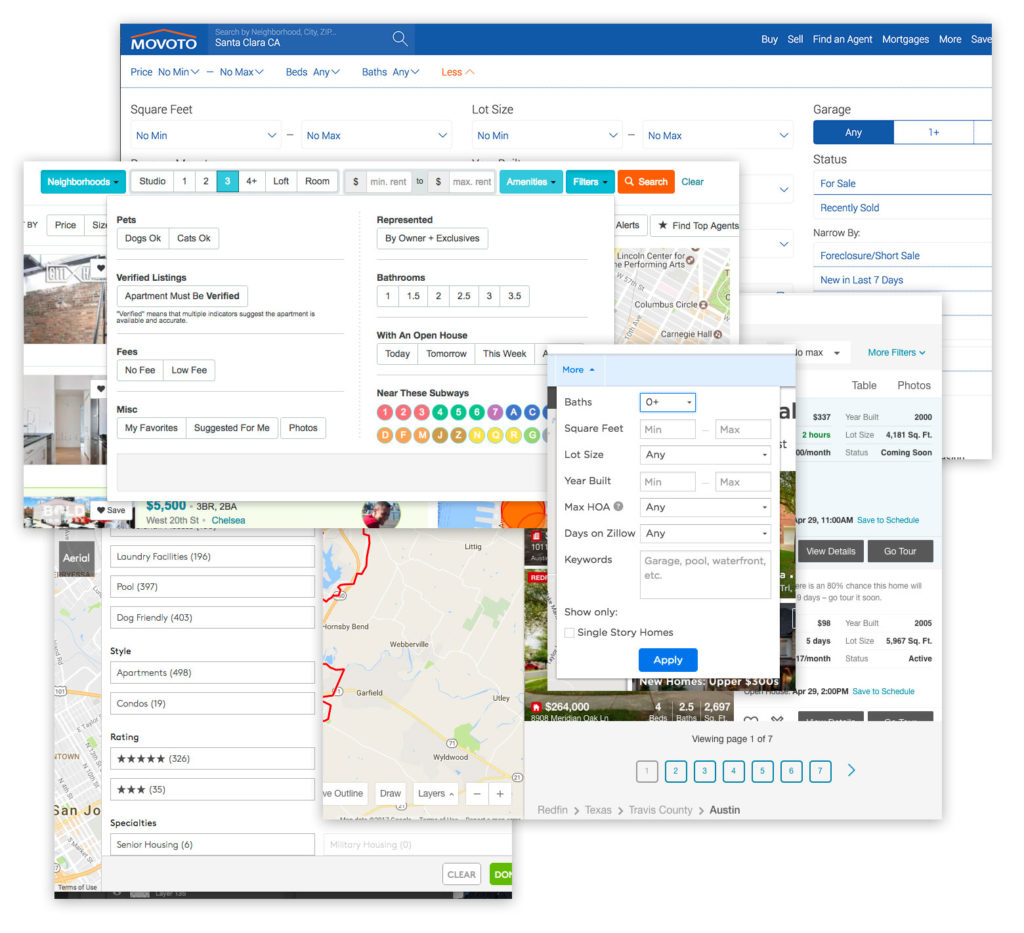Zoom out the map with minus button

(x=477, y=794)
